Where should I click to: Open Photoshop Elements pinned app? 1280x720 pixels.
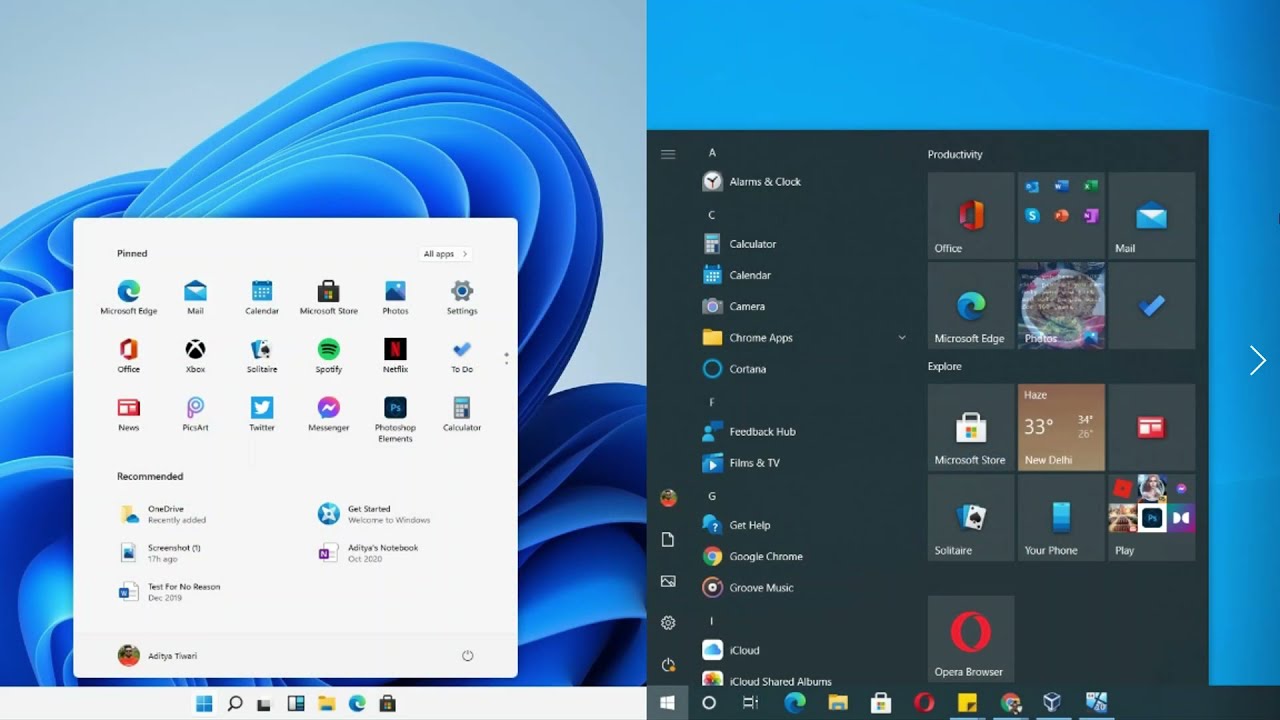395,419
